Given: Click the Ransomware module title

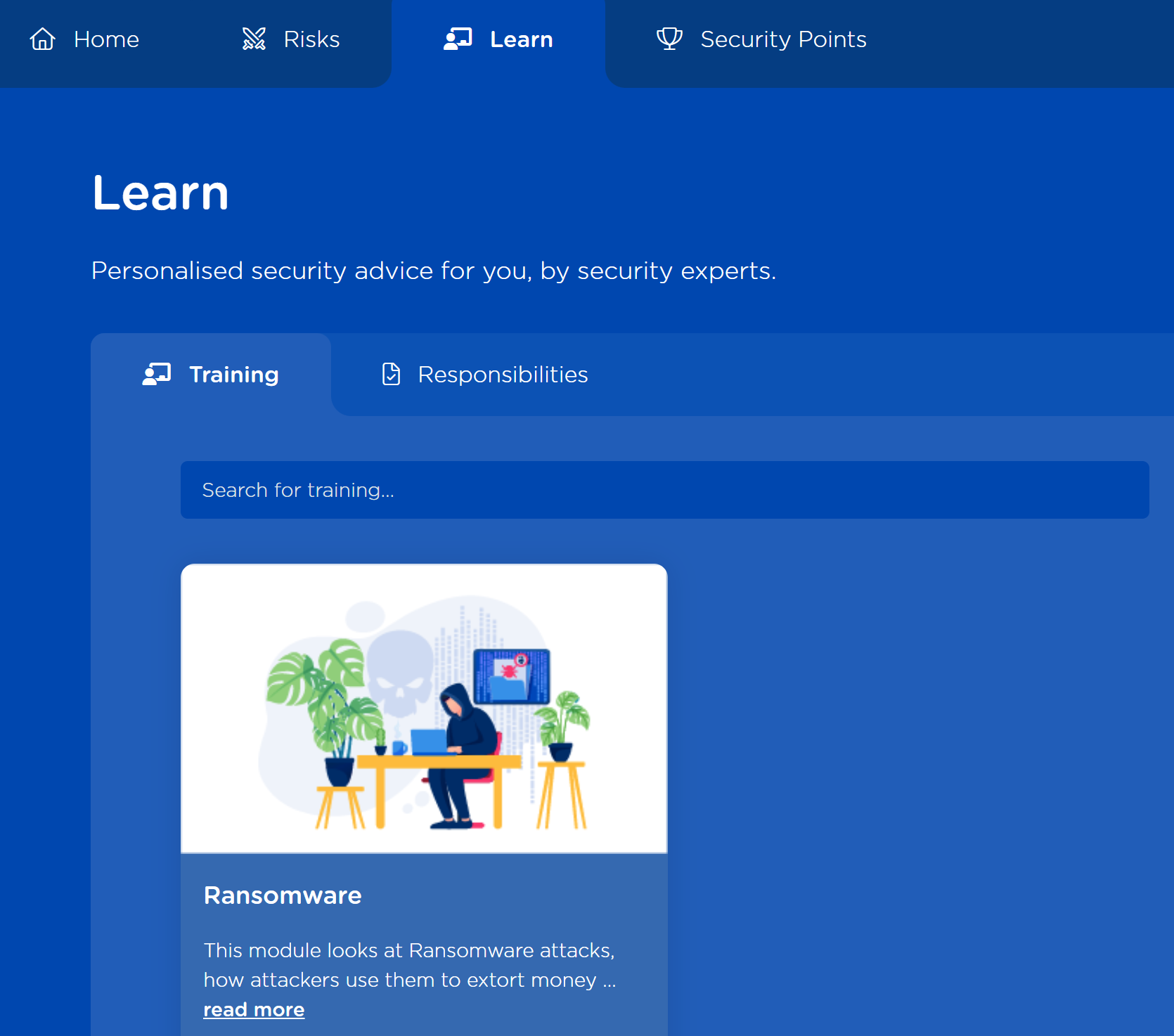Looking at the screenshot, I should click(x=283, y=895).
